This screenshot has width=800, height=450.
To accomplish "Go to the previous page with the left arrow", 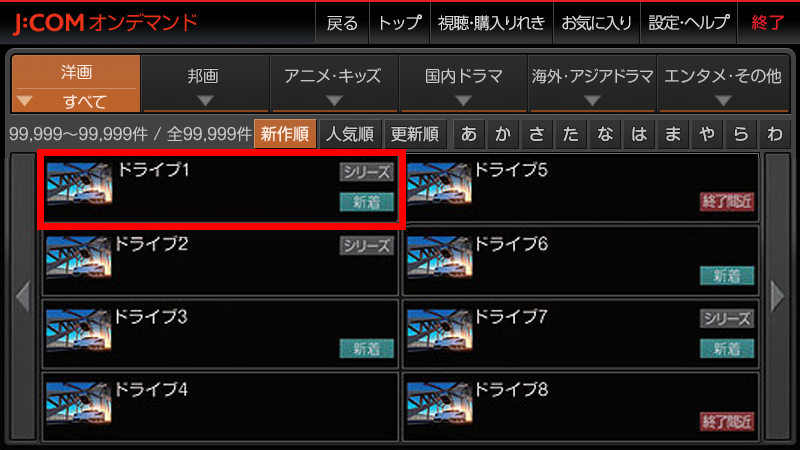I will [23, 296].
